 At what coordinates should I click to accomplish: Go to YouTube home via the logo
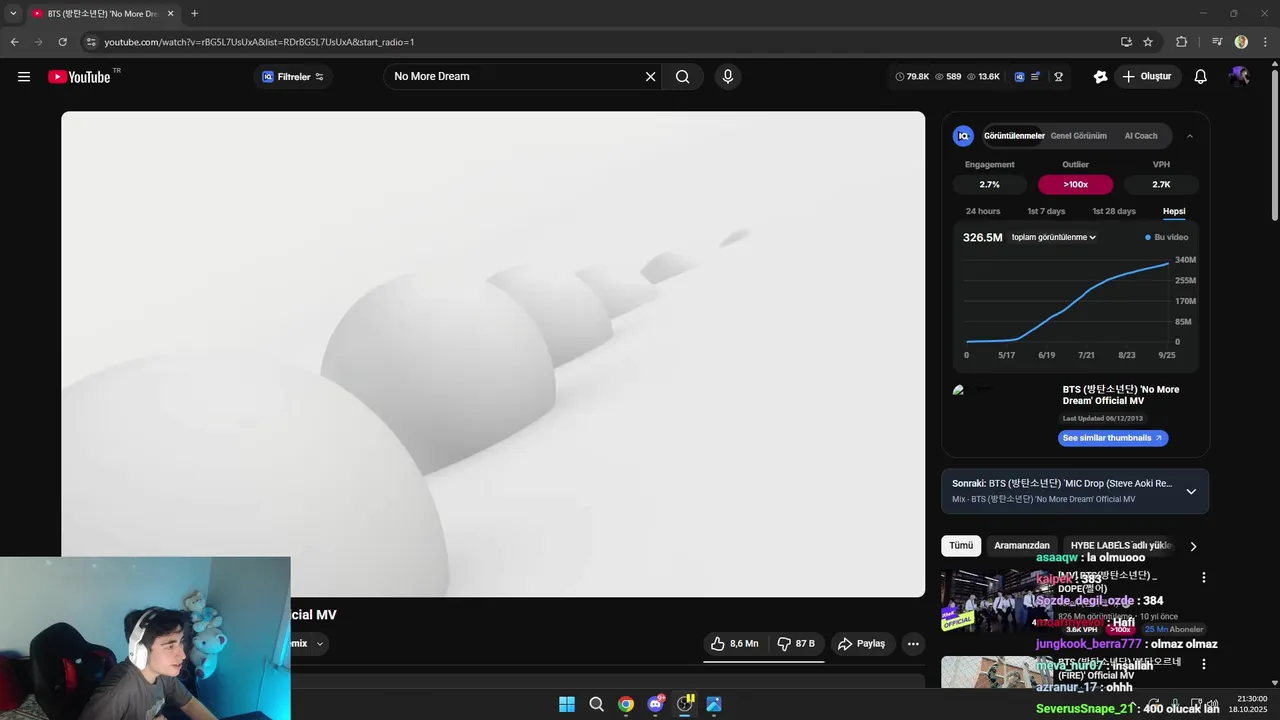pyautogui.click(x=80, y=77)
